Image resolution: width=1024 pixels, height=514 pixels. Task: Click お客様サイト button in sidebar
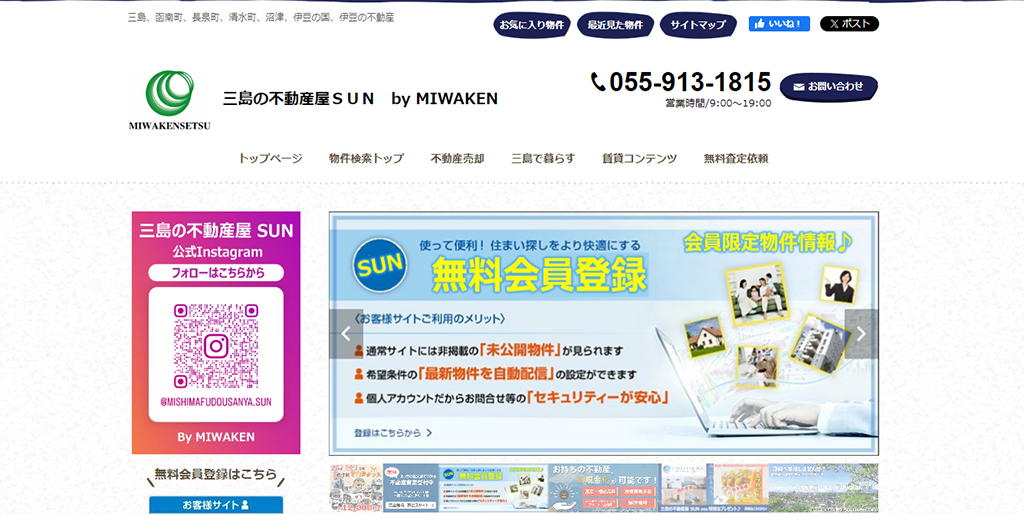tap(216, 505)
